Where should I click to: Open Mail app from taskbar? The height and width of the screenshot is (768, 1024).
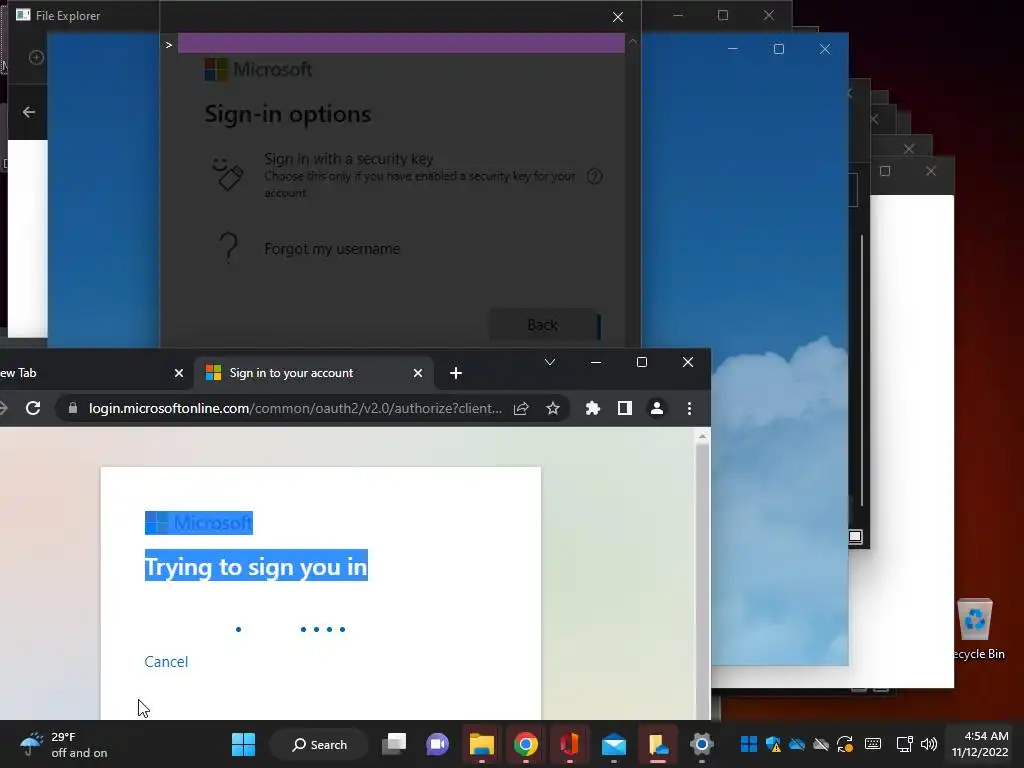point(614,744)
